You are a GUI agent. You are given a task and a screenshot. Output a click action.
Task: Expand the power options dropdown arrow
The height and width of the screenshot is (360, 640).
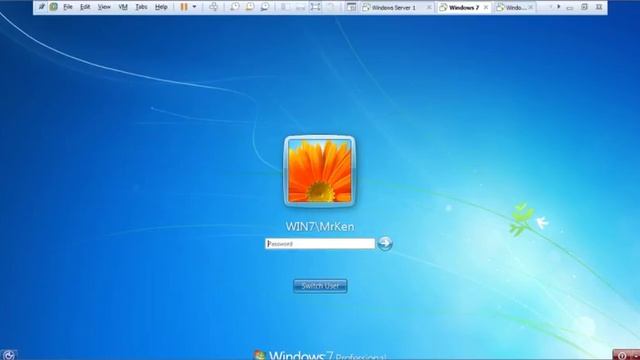(194, 7)
